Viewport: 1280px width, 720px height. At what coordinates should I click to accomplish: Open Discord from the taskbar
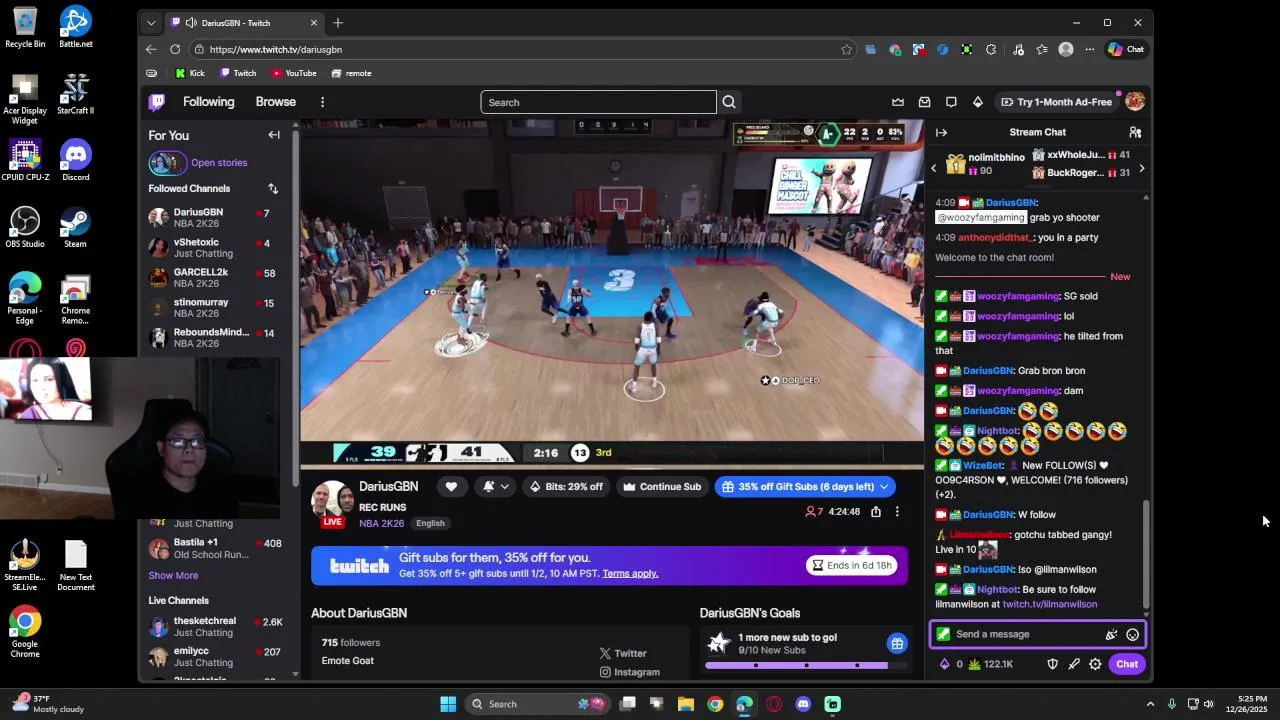coord(803,704)
